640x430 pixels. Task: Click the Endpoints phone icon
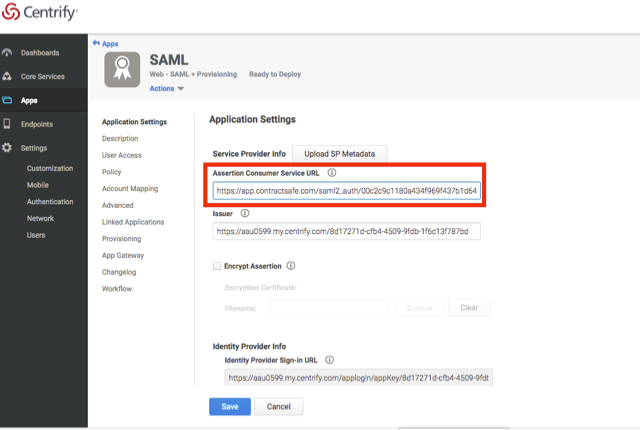pos(7,124)
